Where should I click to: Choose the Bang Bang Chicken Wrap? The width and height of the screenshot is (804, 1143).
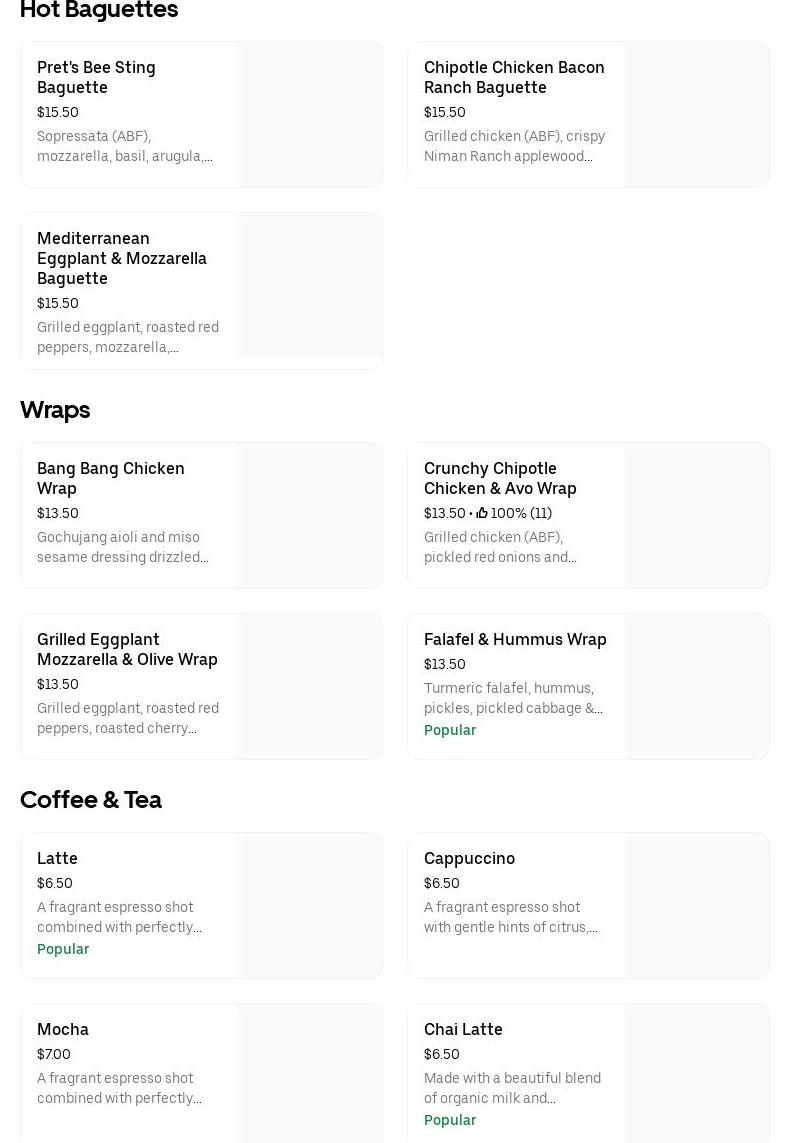pyautogui.click(x=110, y=478)
